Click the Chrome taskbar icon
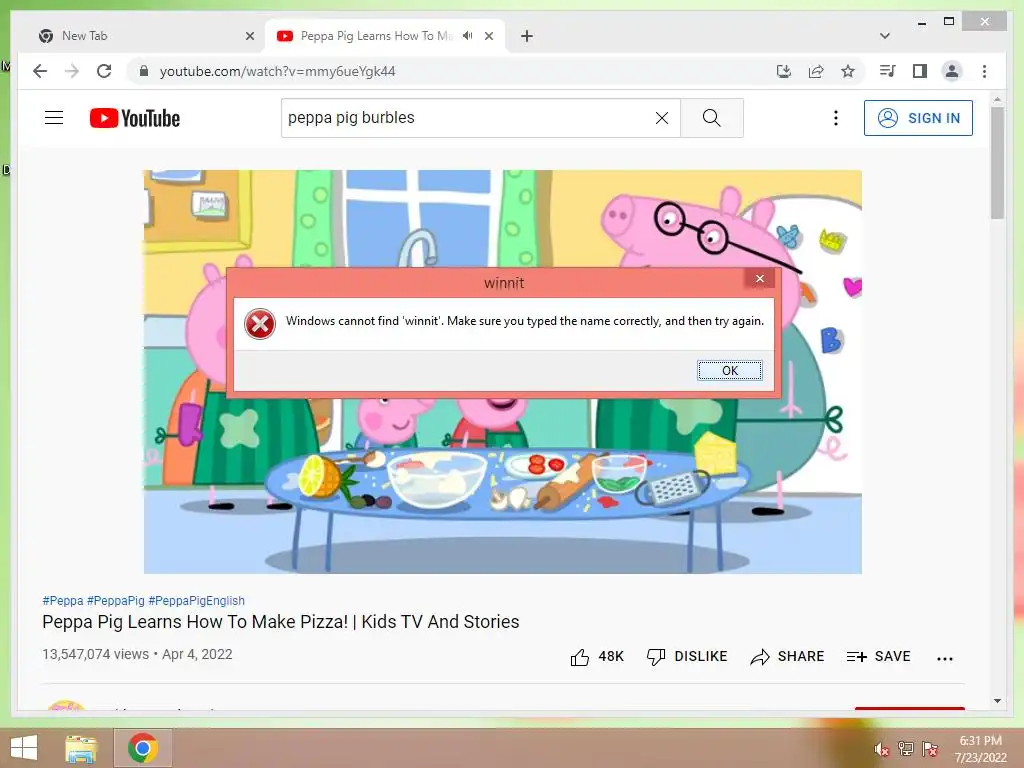Image resolution: width=1024 pixels, height=768 pixels. (x=143, y=748)
